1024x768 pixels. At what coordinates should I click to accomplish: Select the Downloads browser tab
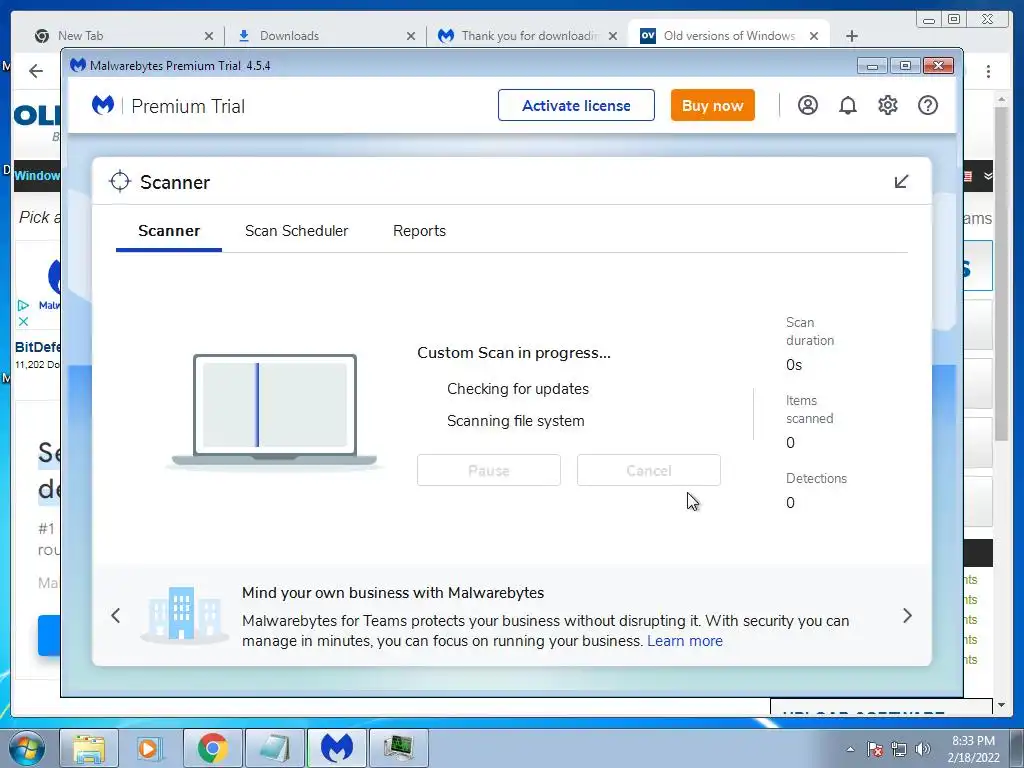pyautogui.click(x=325, y=36)
